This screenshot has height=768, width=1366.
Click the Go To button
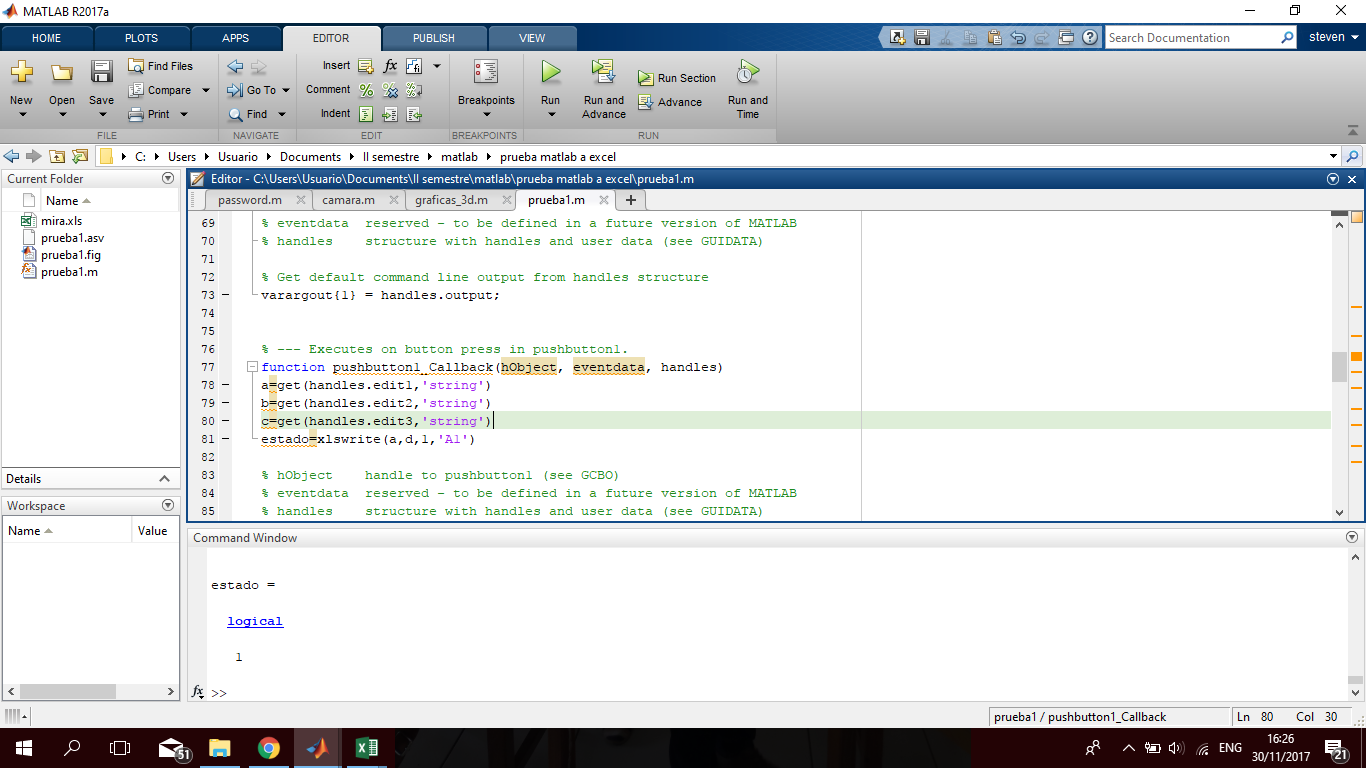252,90
